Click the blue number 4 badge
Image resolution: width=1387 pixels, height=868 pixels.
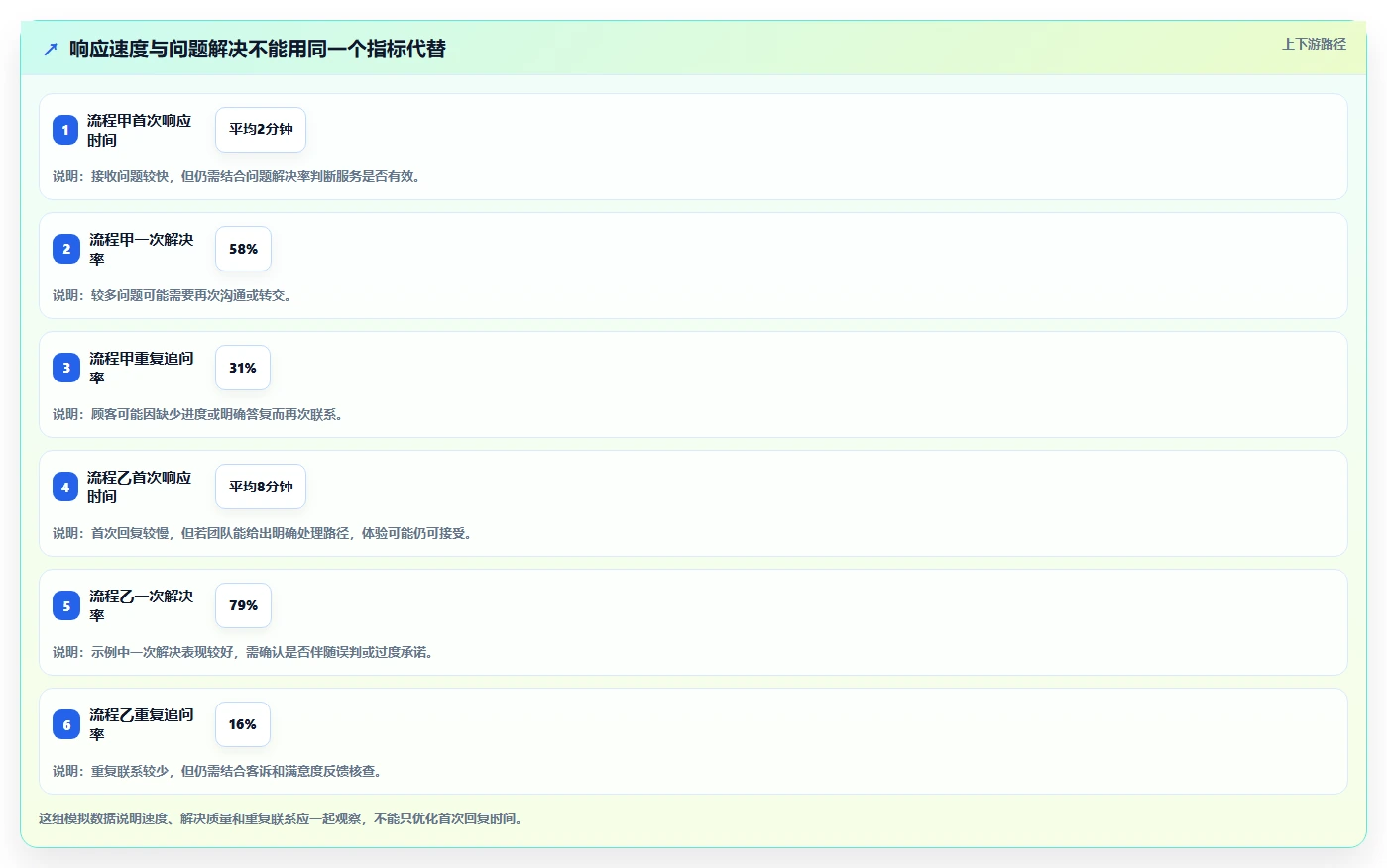click(x=65, y=487)
